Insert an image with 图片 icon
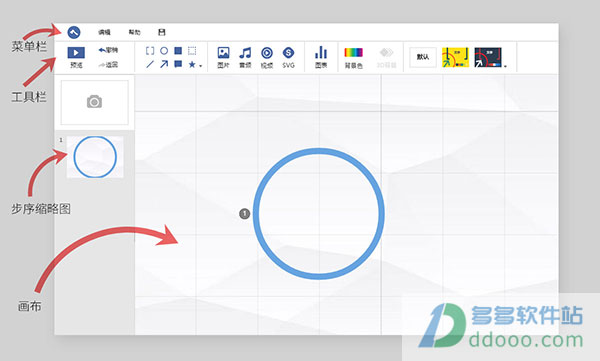This screenshot has height=361, width=600. [223, 57]
